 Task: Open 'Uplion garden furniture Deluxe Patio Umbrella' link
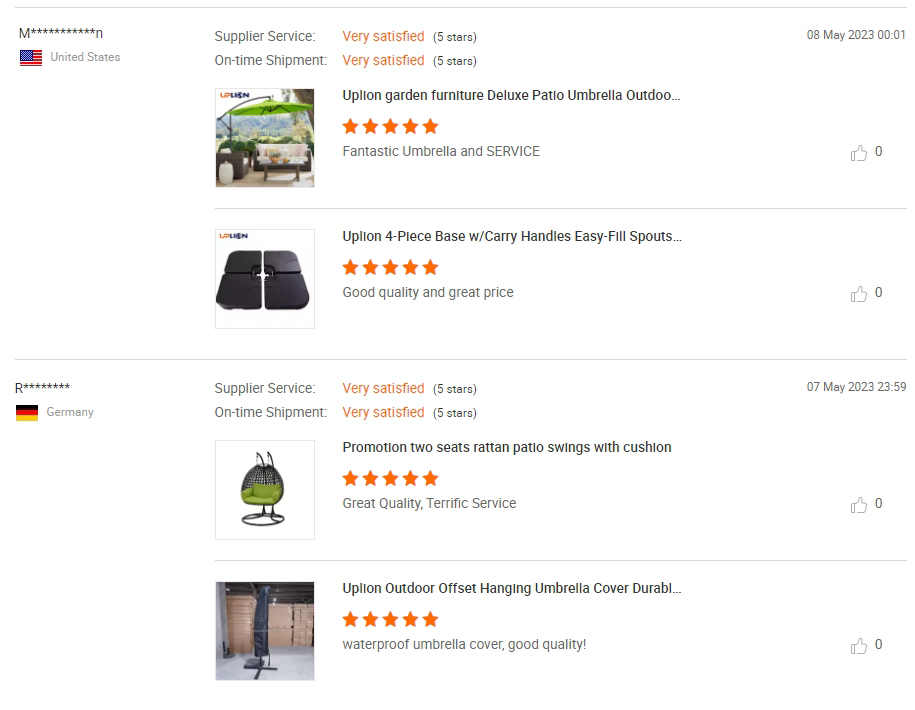click(511, 96)
